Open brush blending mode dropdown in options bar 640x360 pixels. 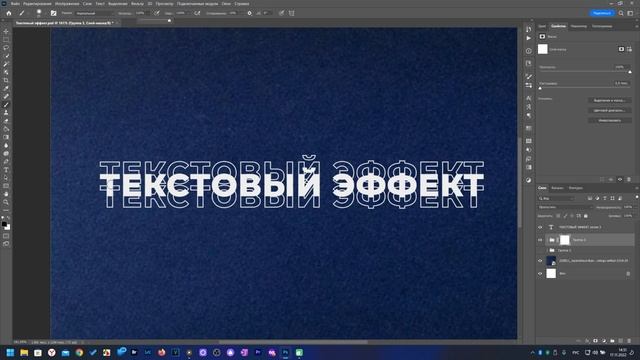click(95, 13)
